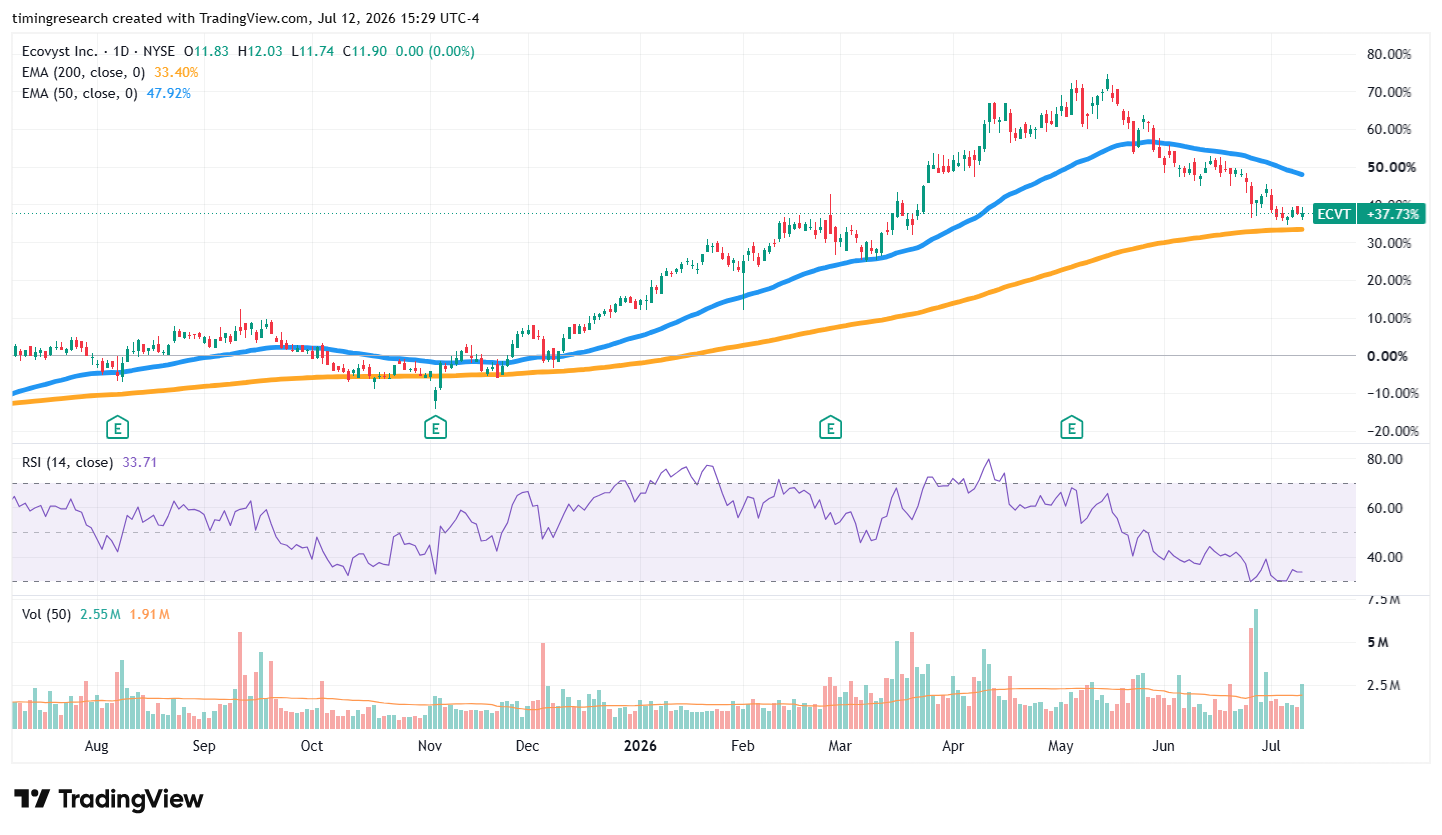This screenshot has width=1442, height=835.
Task: Click the earnings E marker near November
Action: 434,429
